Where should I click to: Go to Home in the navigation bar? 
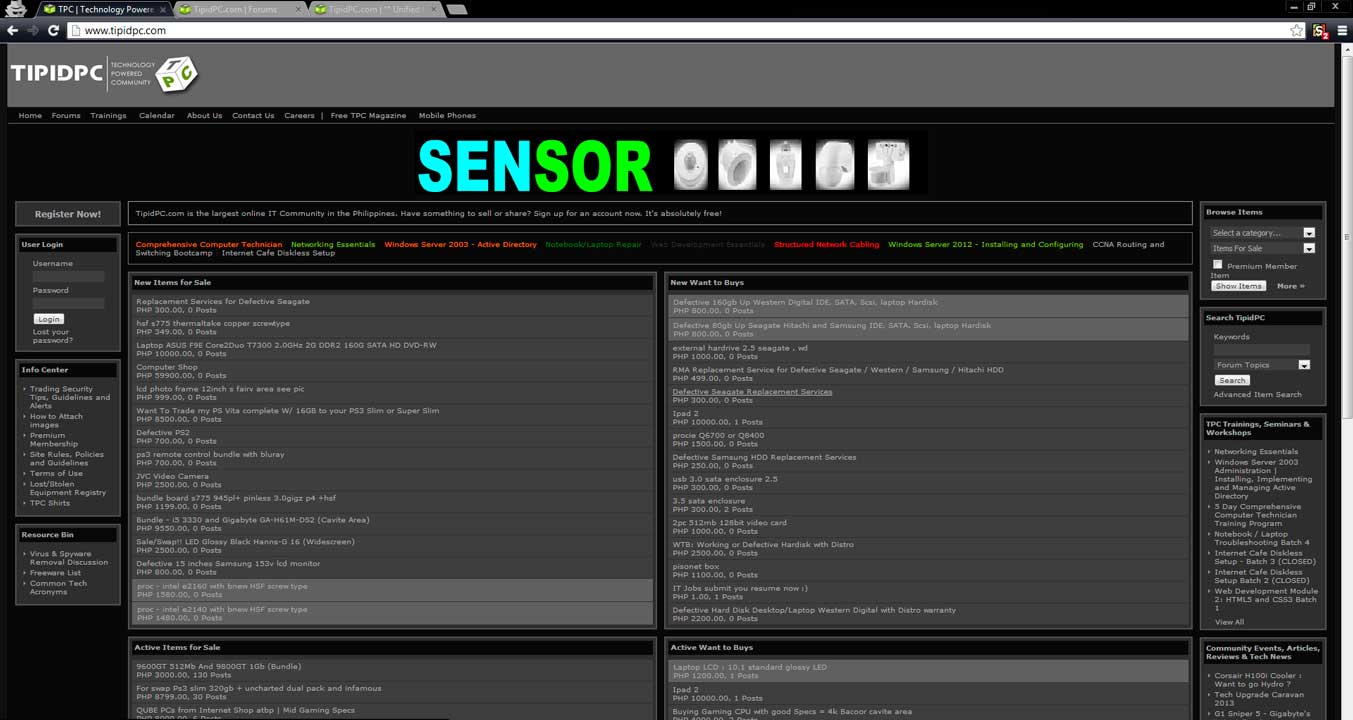click(30, 115)
